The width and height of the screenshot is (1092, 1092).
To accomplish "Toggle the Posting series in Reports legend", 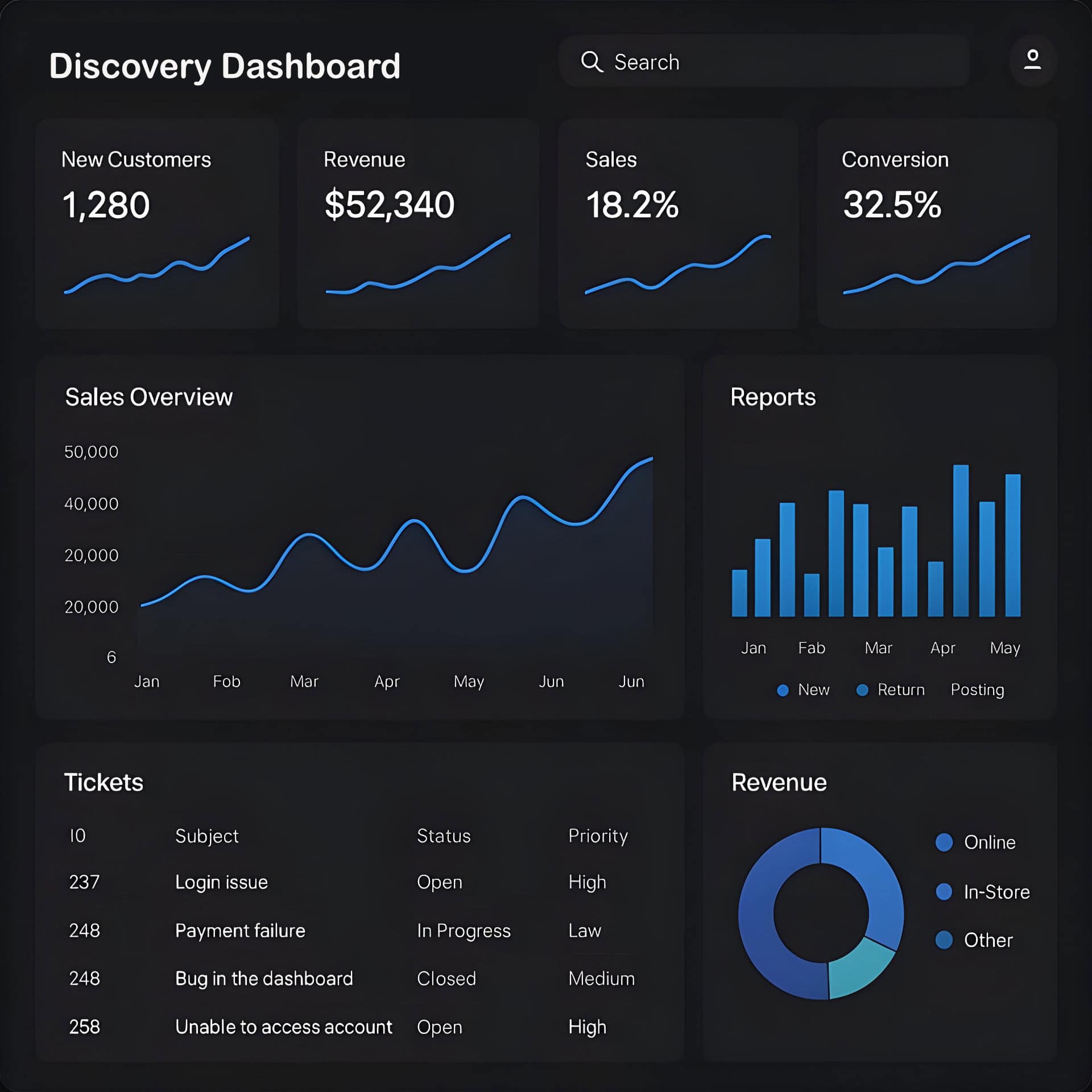I will pos(977,690).
